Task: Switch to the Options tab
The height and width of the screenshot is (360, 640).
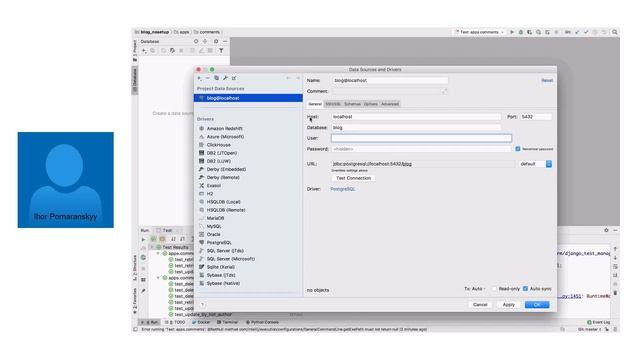Action: coord(371,104)
